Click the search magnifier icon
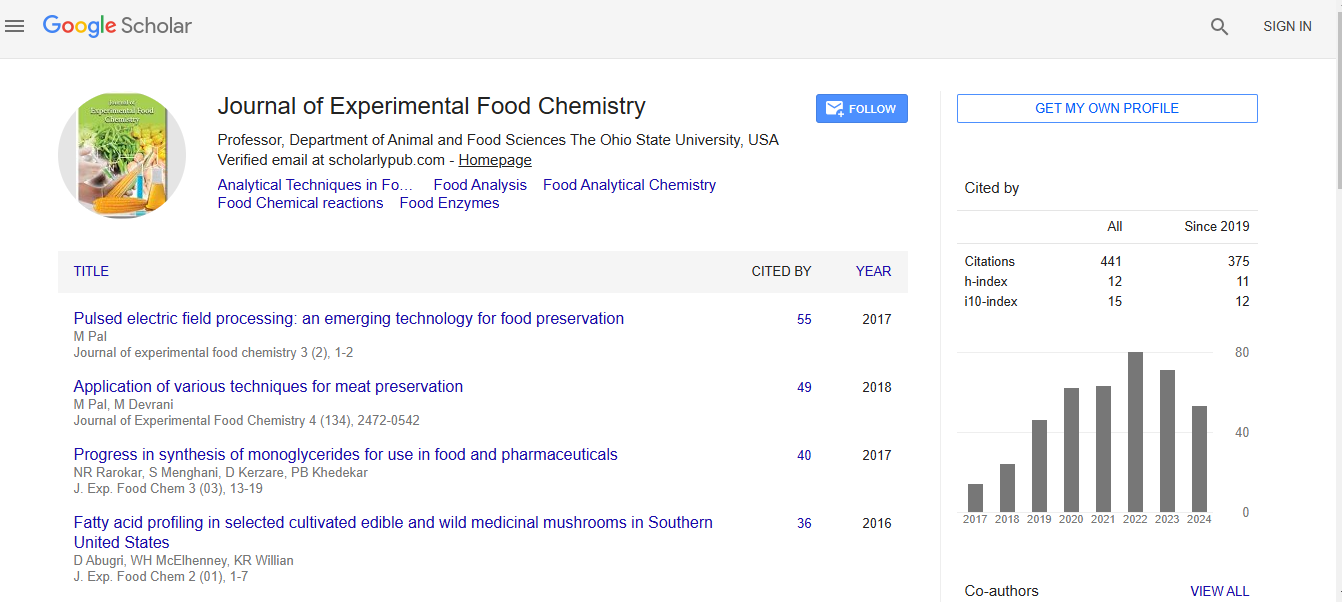Image resolution: width=1342 pixels, height=602 pixels. tap(1219, 27)
